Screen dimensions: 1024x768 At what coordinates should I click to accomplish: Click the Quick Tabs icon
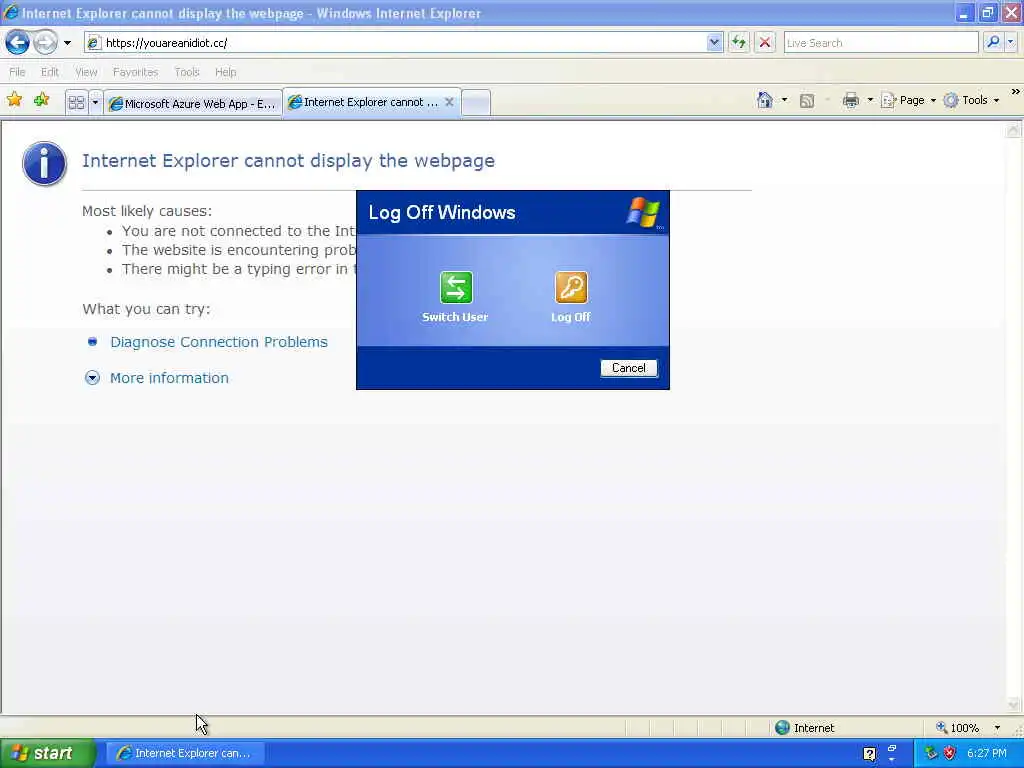(x=76, y=103)
